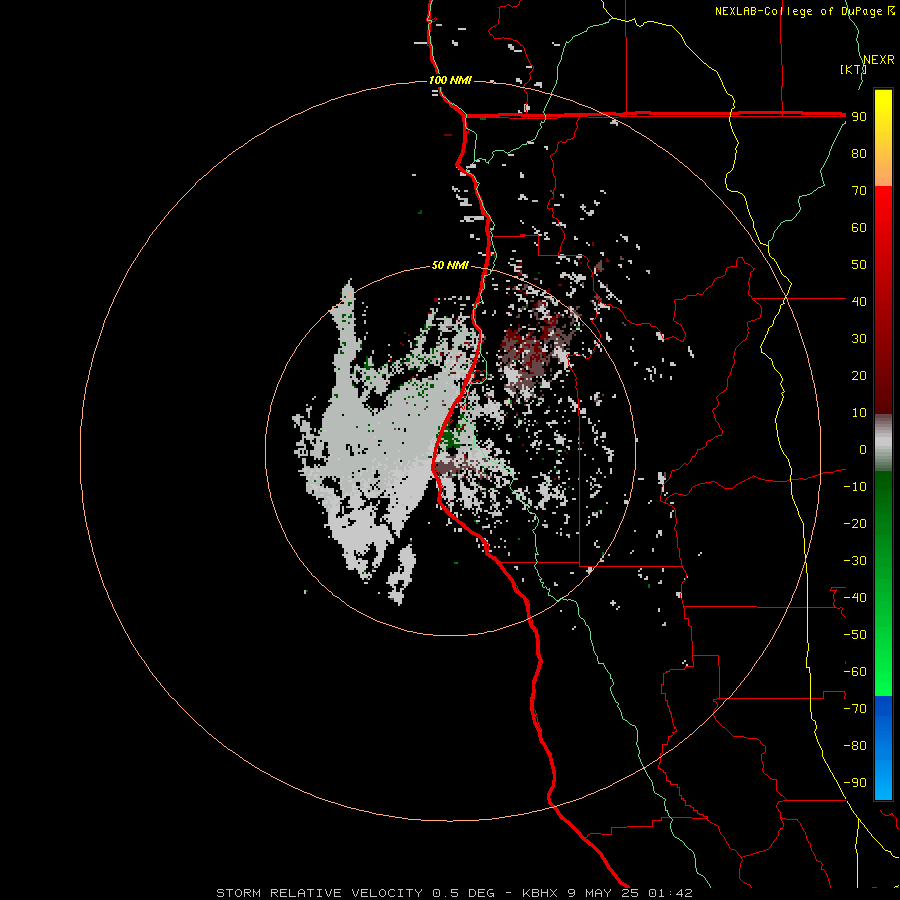Click the yellow top segment of velocity color bar
900x900 pixels.
(x=883, y=138)
